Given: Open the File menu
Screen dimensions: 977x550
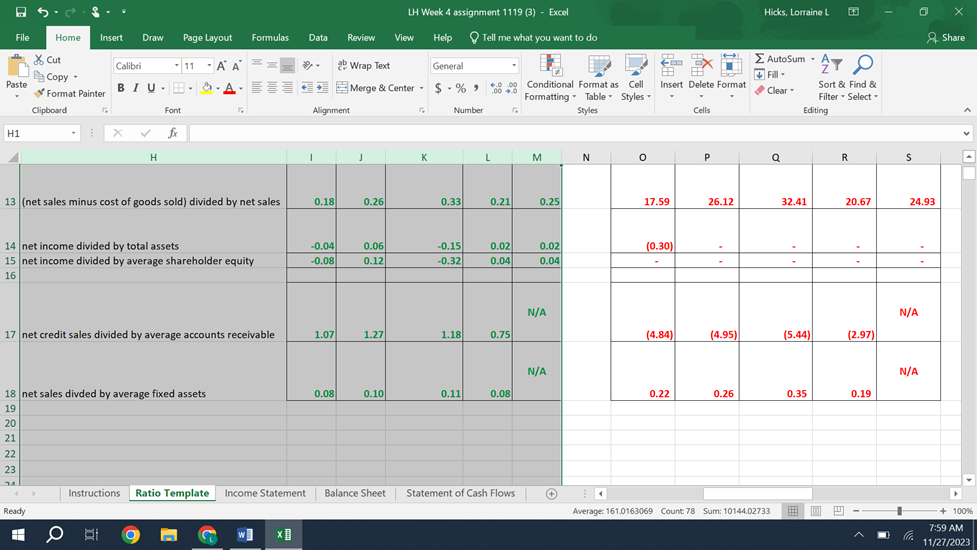Looking at the screenshot, I should tap(22, 37).
